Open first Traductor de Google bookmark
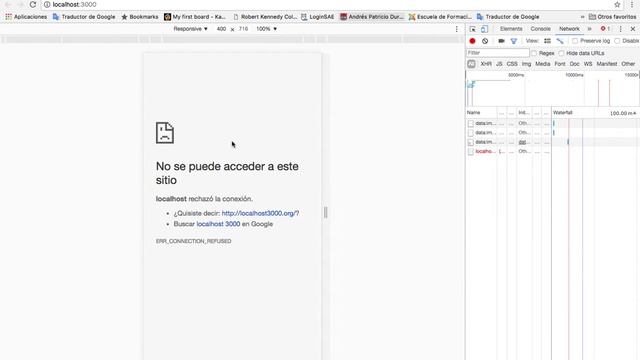Image resolution: width=640 pixels, height=360 pixels. click(x=84, y=17)
